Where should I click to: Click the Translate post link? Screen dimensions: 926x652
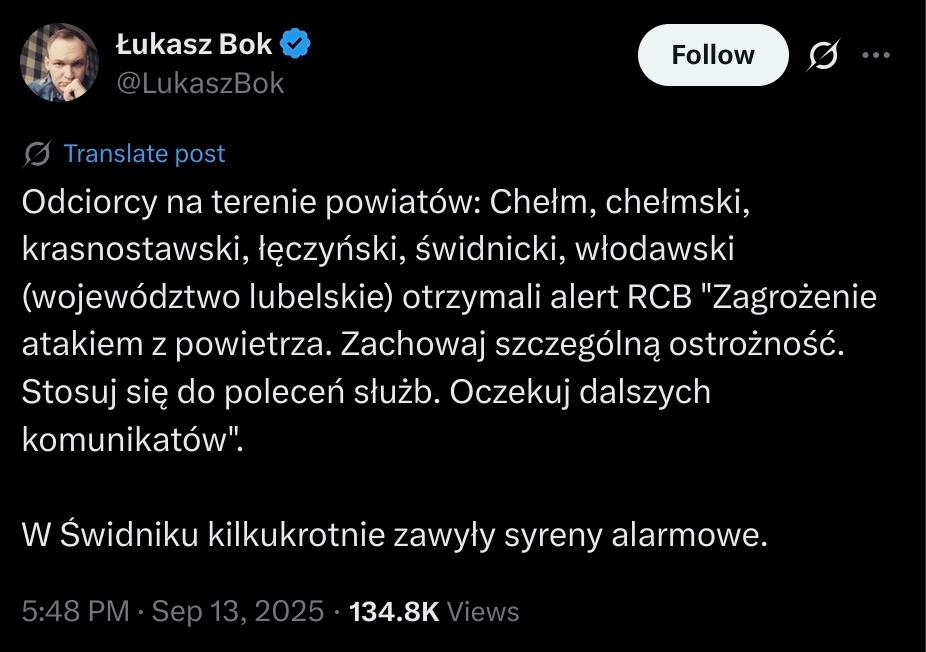coord(144,154)
